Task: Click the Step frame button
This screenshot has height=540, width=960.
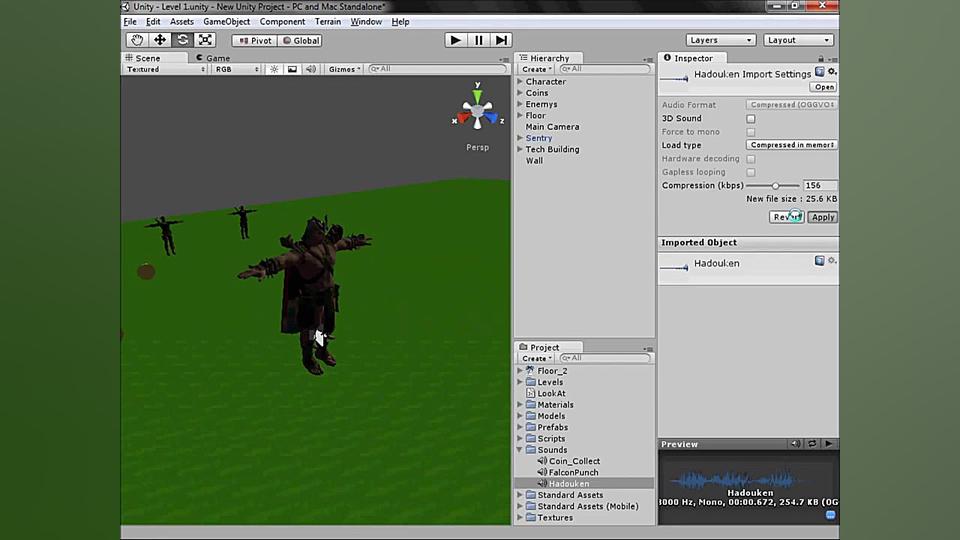Action: (x=501, y=40)
